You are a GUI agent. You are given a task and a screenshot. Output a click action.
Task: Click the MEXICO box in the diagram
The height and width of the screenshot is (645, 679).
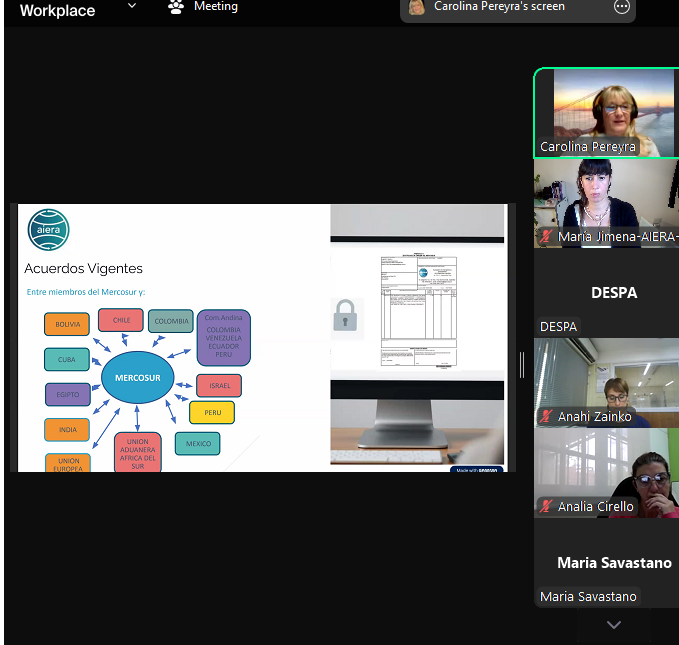click(x=198, y=444)
